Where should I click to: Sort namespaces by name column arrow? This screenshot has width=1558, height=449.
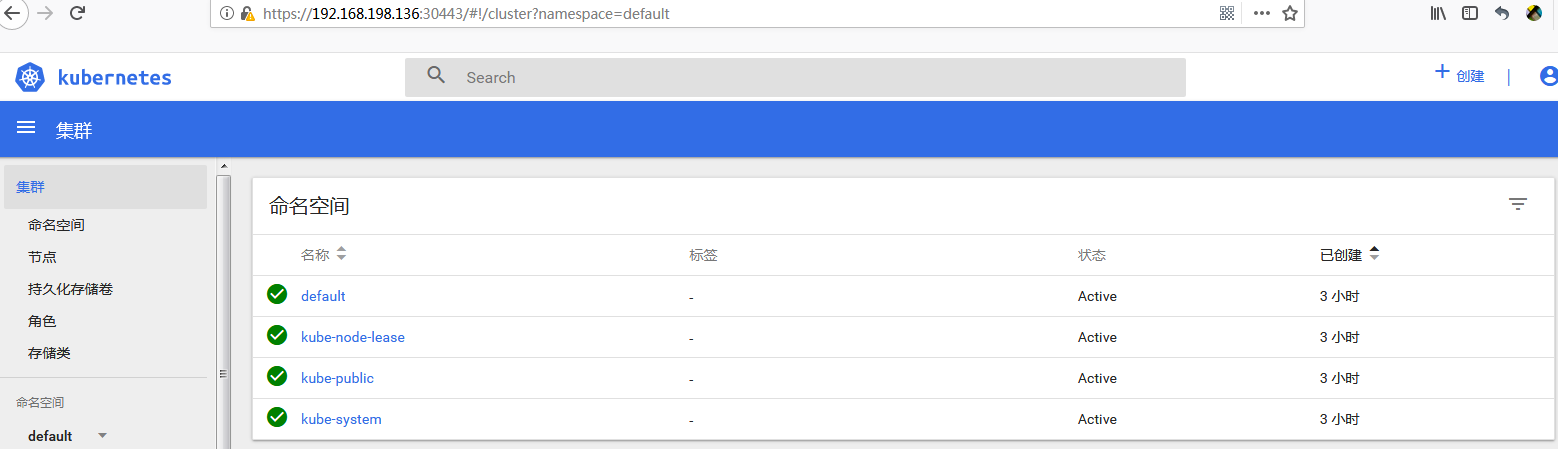(x=341, y=255)
